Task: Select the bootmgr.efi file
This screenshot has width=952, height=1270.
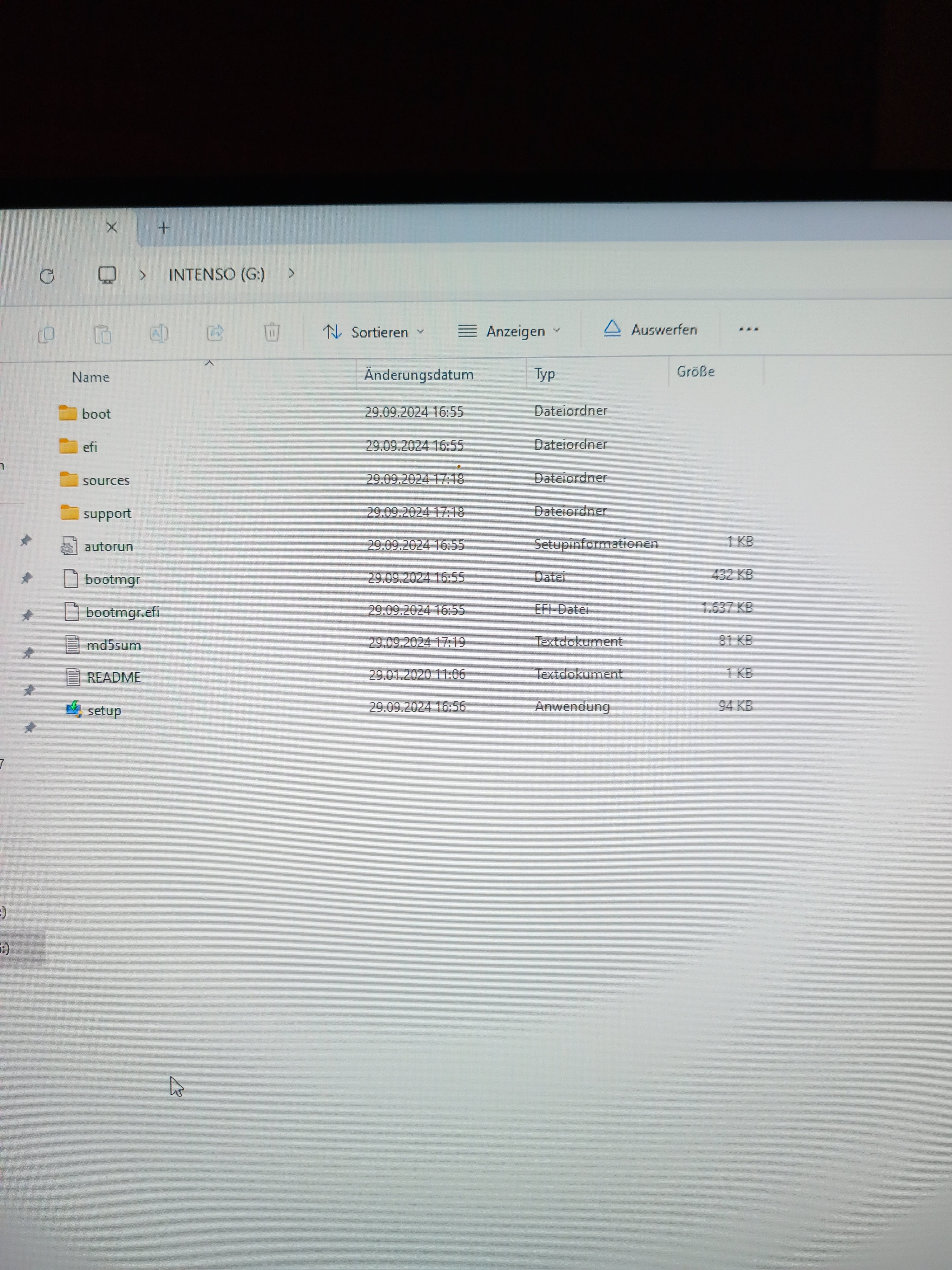Action: (x=122, y=613)
